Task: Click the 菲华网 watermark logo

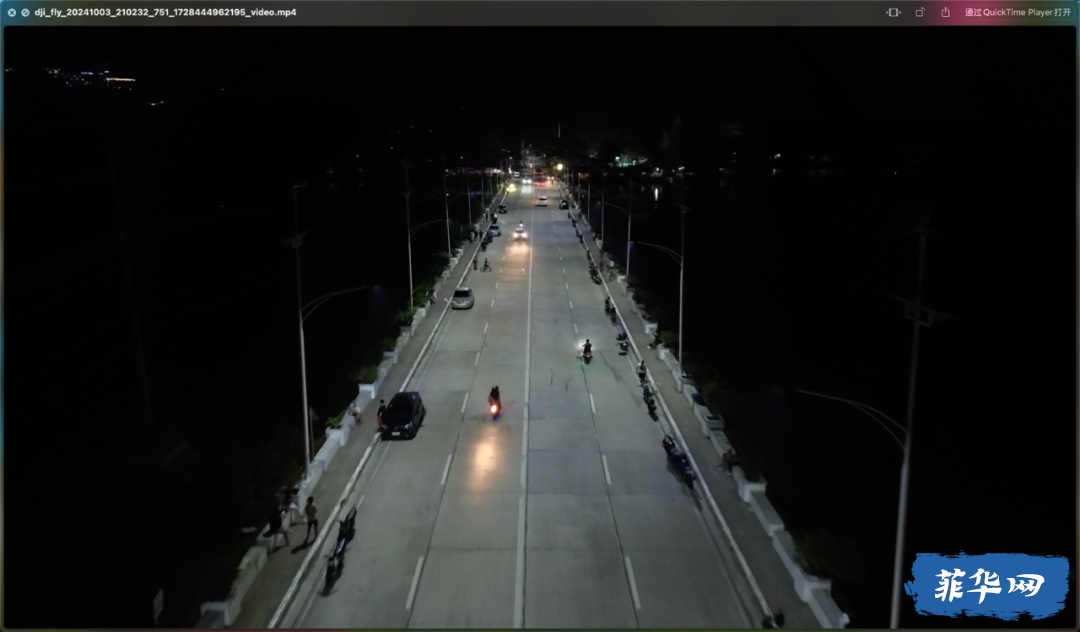Action: coord(989,585)
